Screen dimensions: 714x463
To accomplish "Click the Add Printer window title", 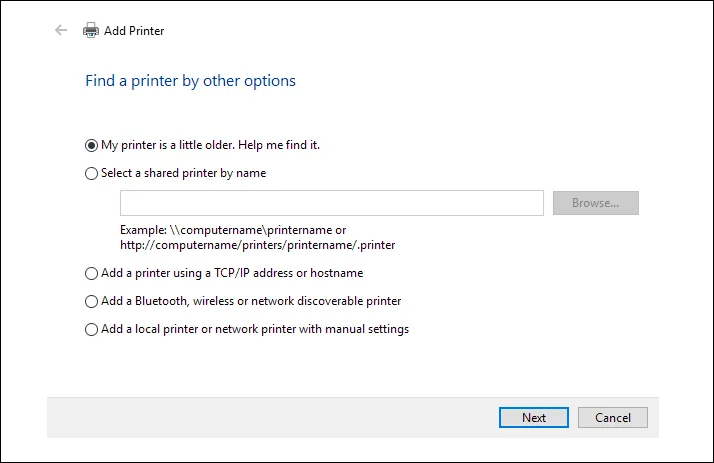I will coord(134,31).
